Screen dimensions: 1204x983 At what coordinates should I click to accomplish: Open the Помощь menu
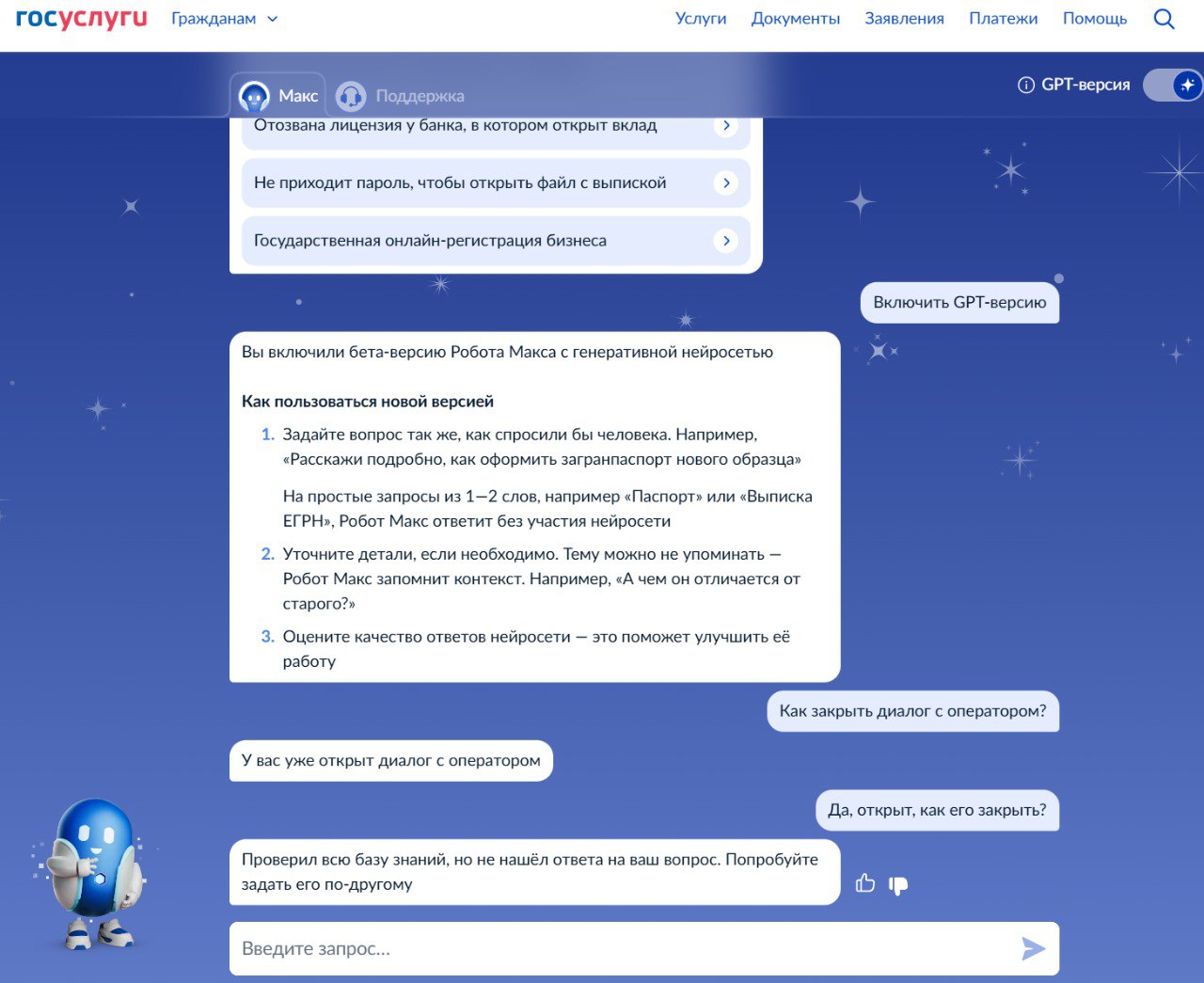(x=1095, y=19)
